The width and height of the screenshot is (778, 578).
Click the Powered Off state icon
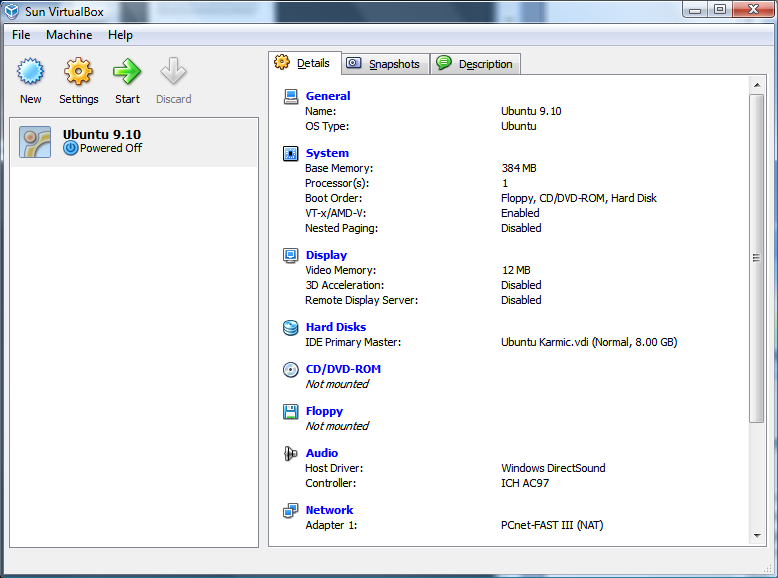(70, 148)
